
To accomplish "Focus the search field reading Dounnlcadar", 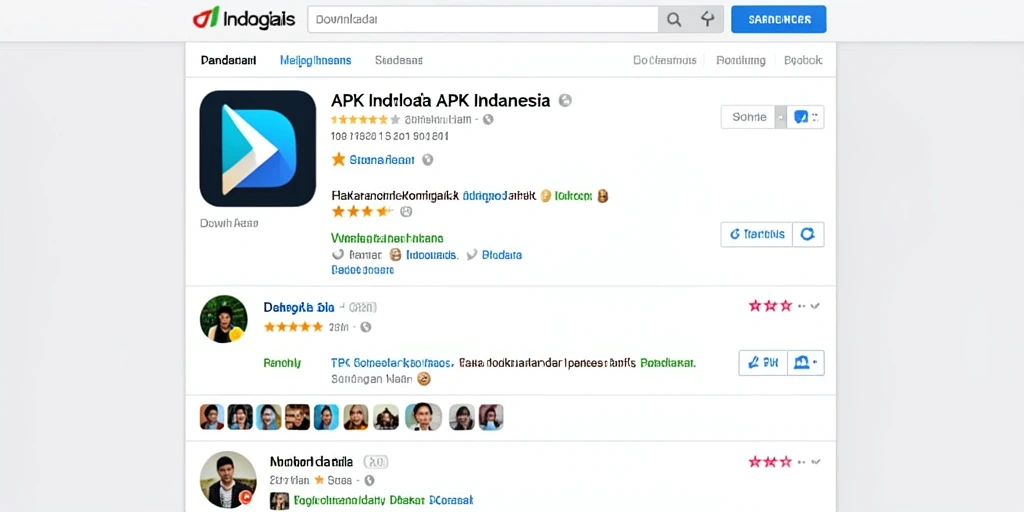I will [x=483, y=20].
